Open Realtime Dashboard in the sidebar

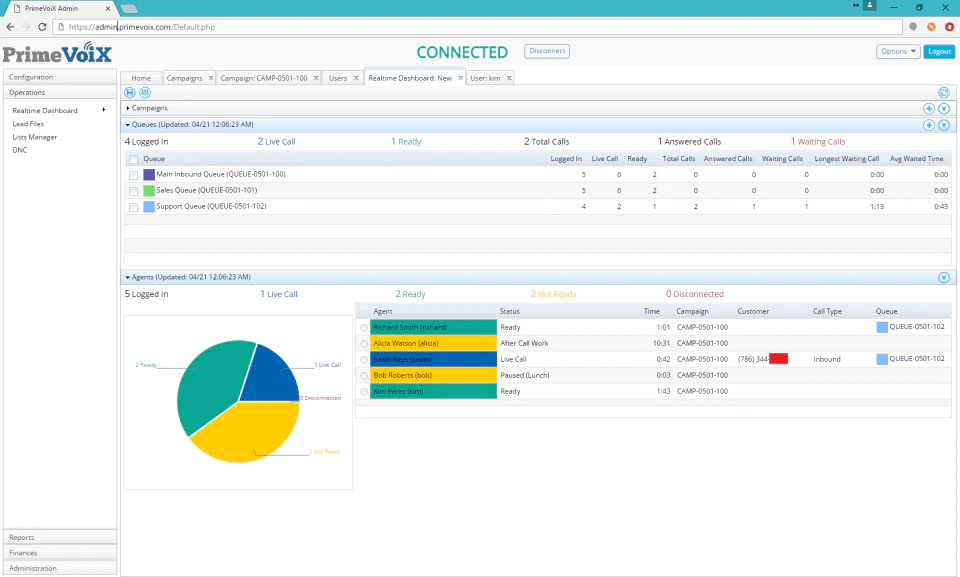45,111
